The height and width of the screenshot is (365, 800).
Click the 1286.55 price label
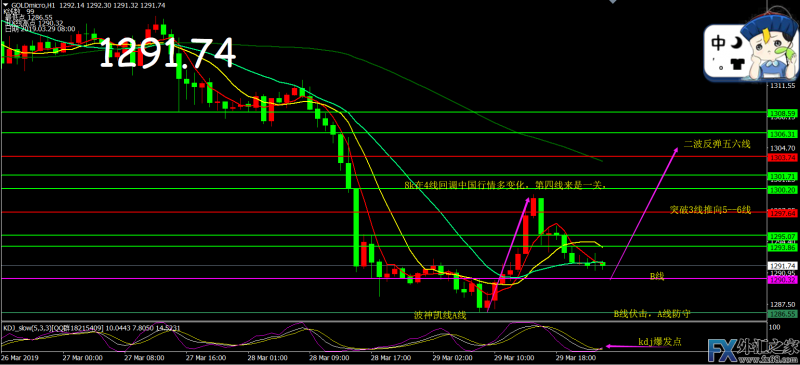pyautogui.click(x=782, y=313)
